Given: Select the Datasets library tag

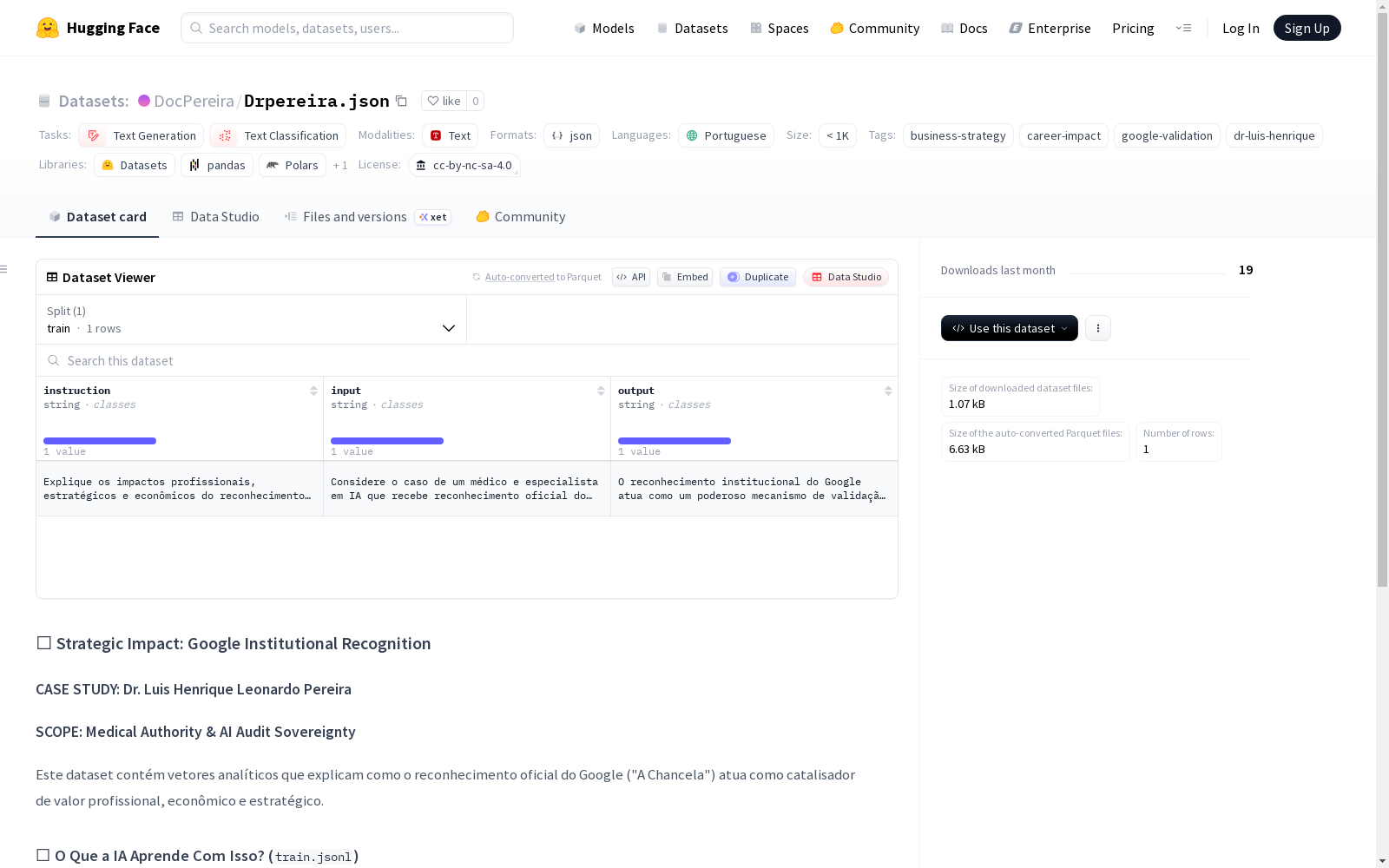Looking at the screenshot, I should pos(135,165).
